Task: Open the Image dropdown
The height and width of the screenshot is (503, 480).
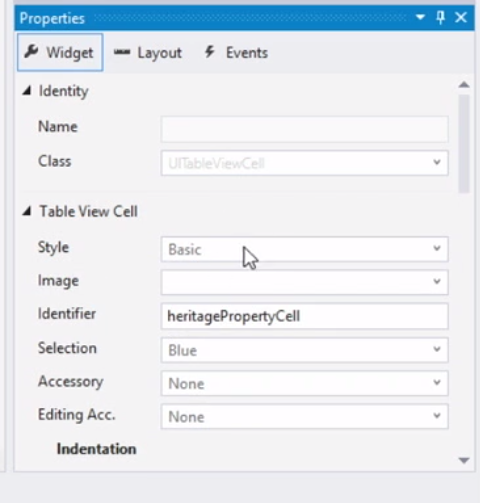Action: click(x=304, y=282)
